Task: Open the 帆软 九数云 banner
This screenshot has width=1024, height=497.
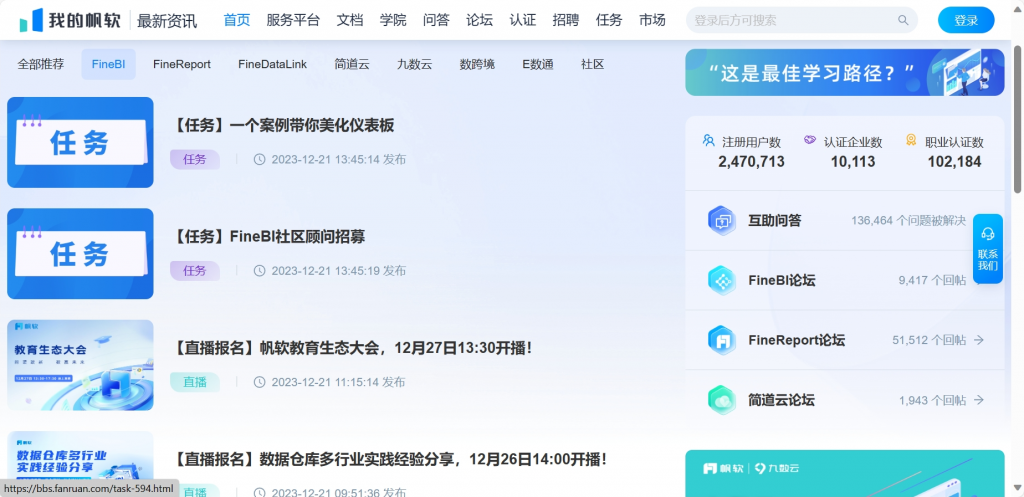Action: click(x=844, y=473)
